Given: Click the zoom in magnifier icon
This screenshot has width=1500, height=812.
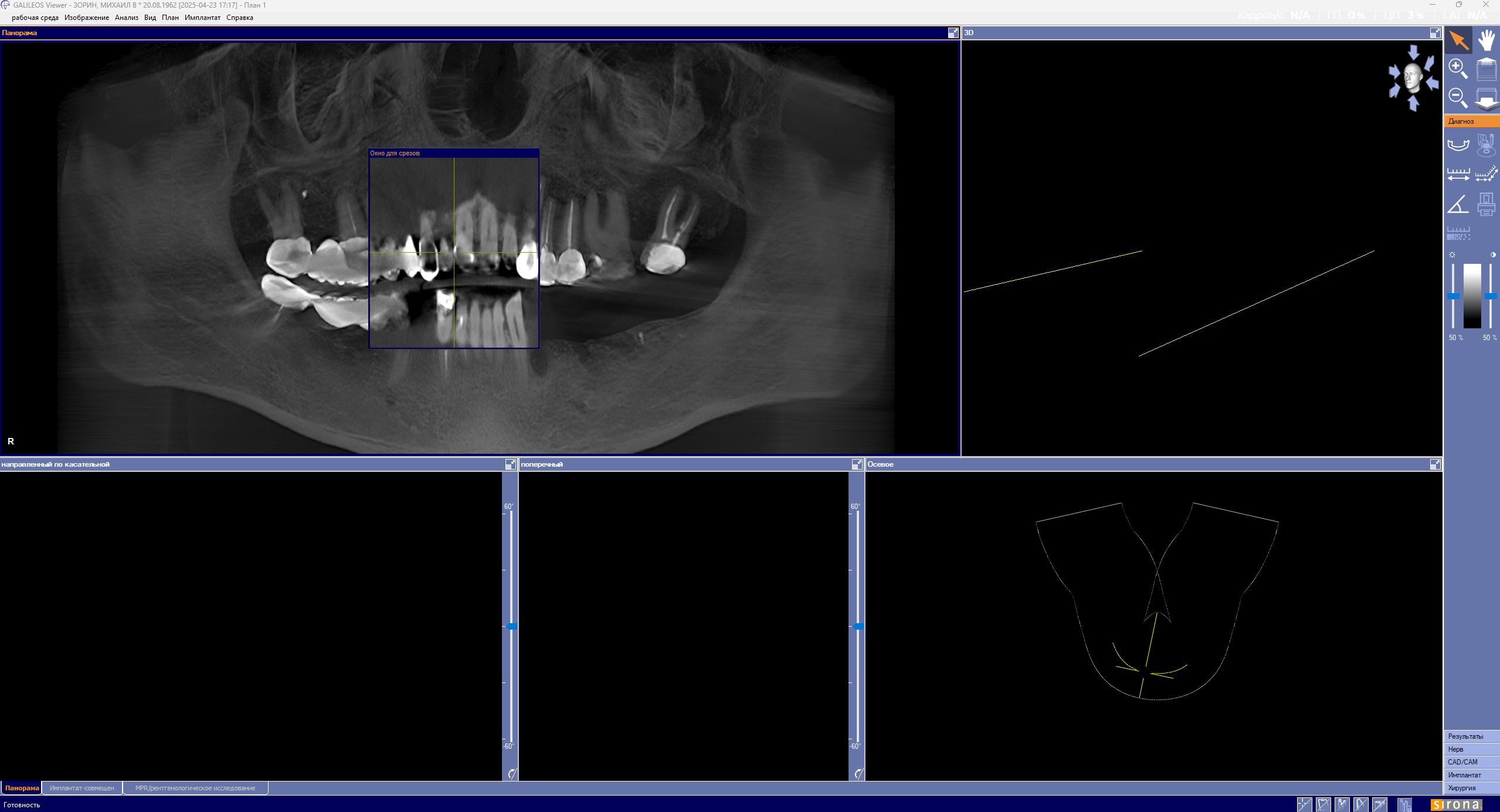Looking at the screenshot, I should pyautogui.click(x=1458, y=69).
